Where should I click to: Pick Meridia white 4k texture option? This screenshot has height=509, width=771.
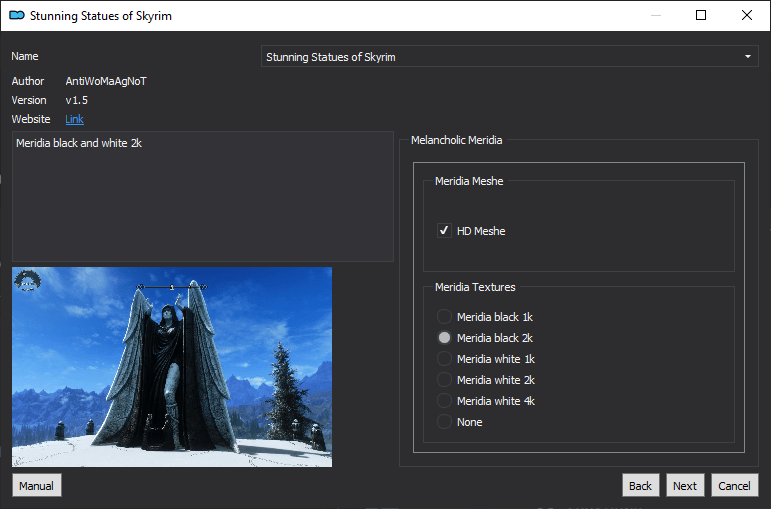pos(444,401)
